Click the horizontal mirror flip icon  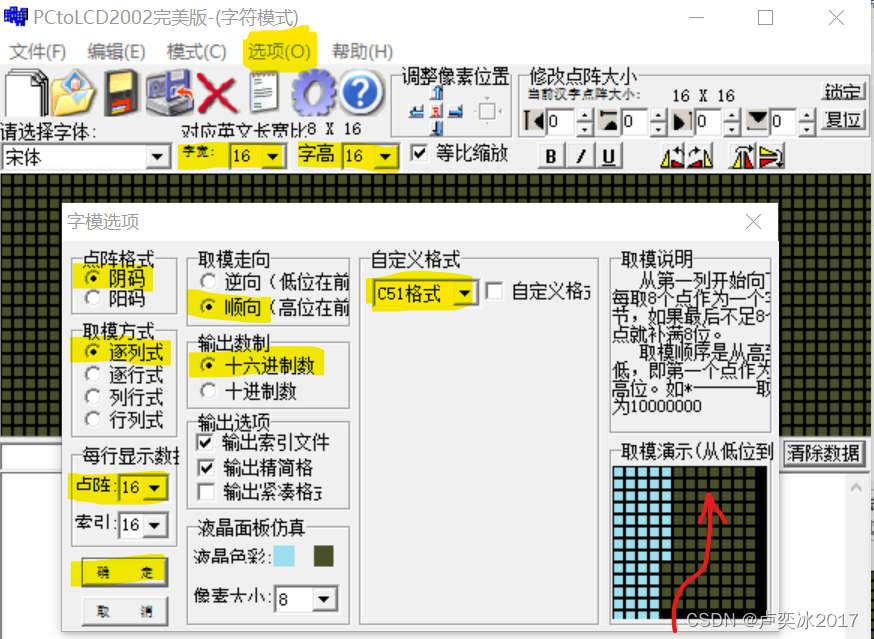[742, 156]
